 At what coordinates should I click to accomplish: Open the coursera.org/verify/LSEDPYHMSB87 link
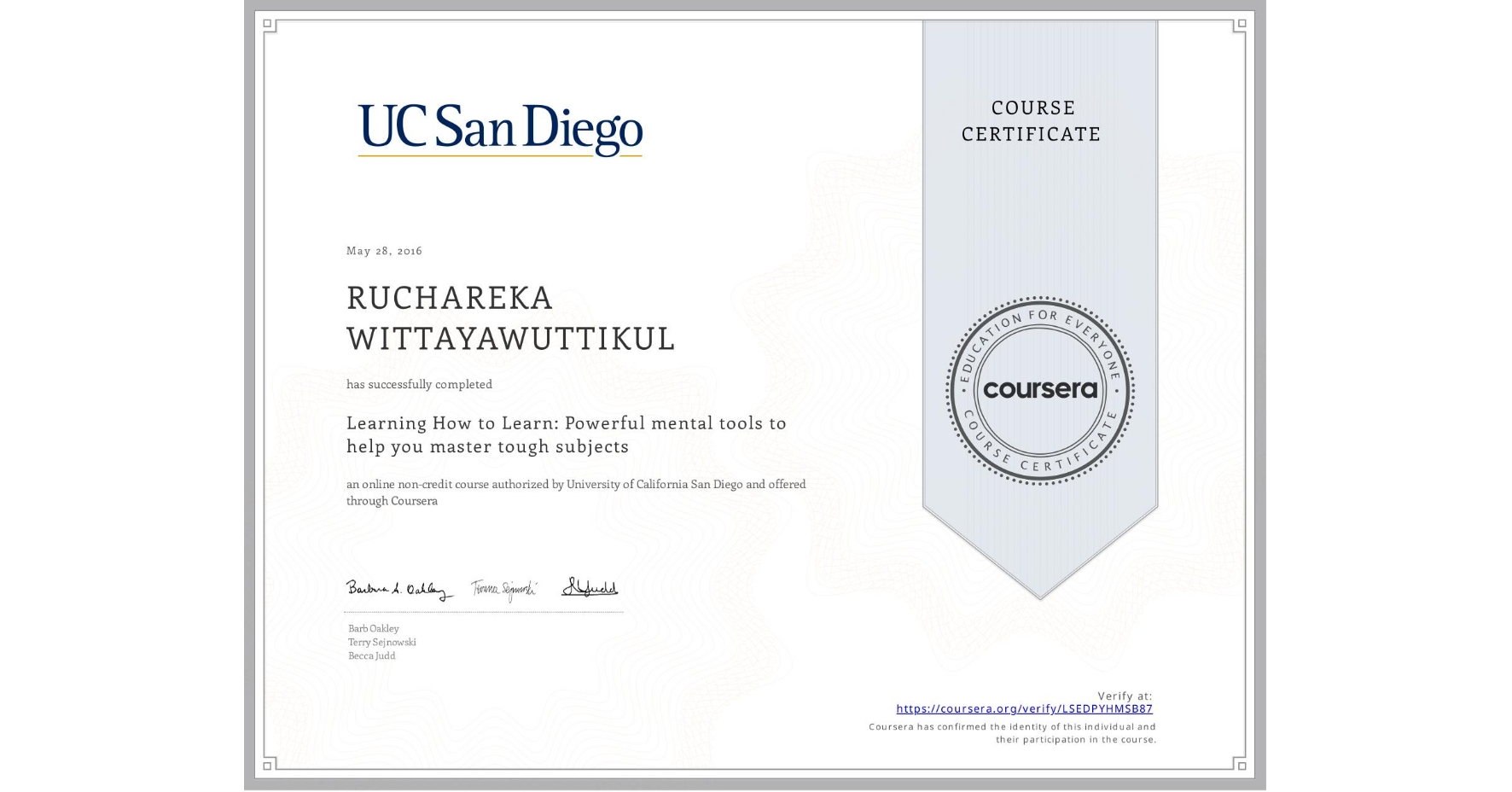[1024, 708]
